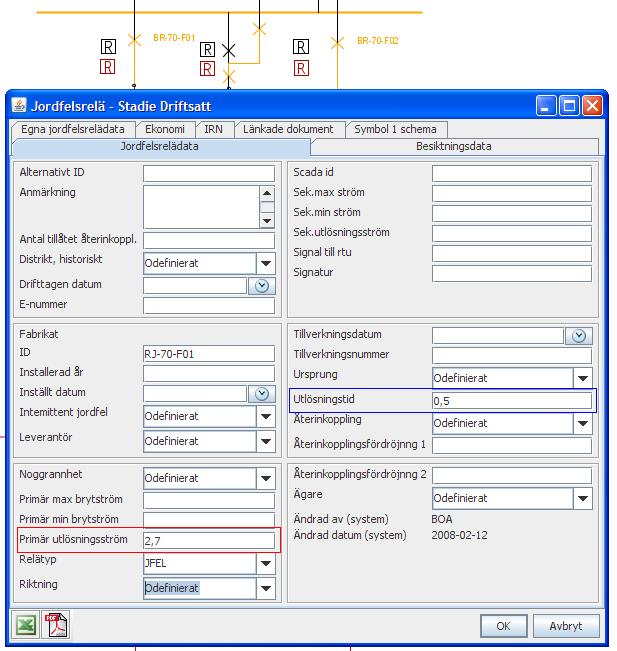Focus Antal tillåtet återinkoppl. field
The height and width of the screenshot is (651, 617).
[209, 240]
